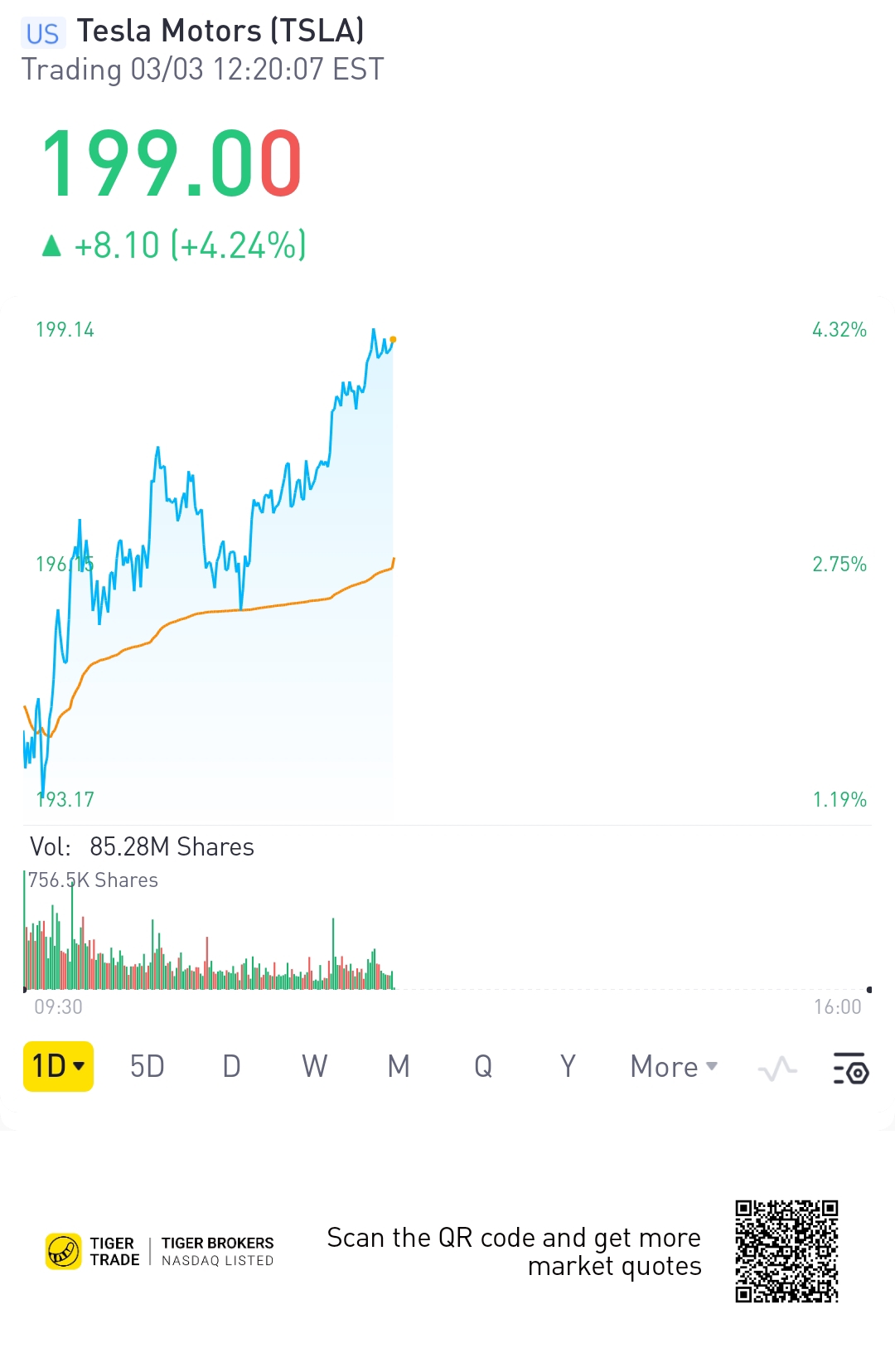Switch to the 5D chart tab
This screenshot has height=1372, width=895.
click(148, 1067)
